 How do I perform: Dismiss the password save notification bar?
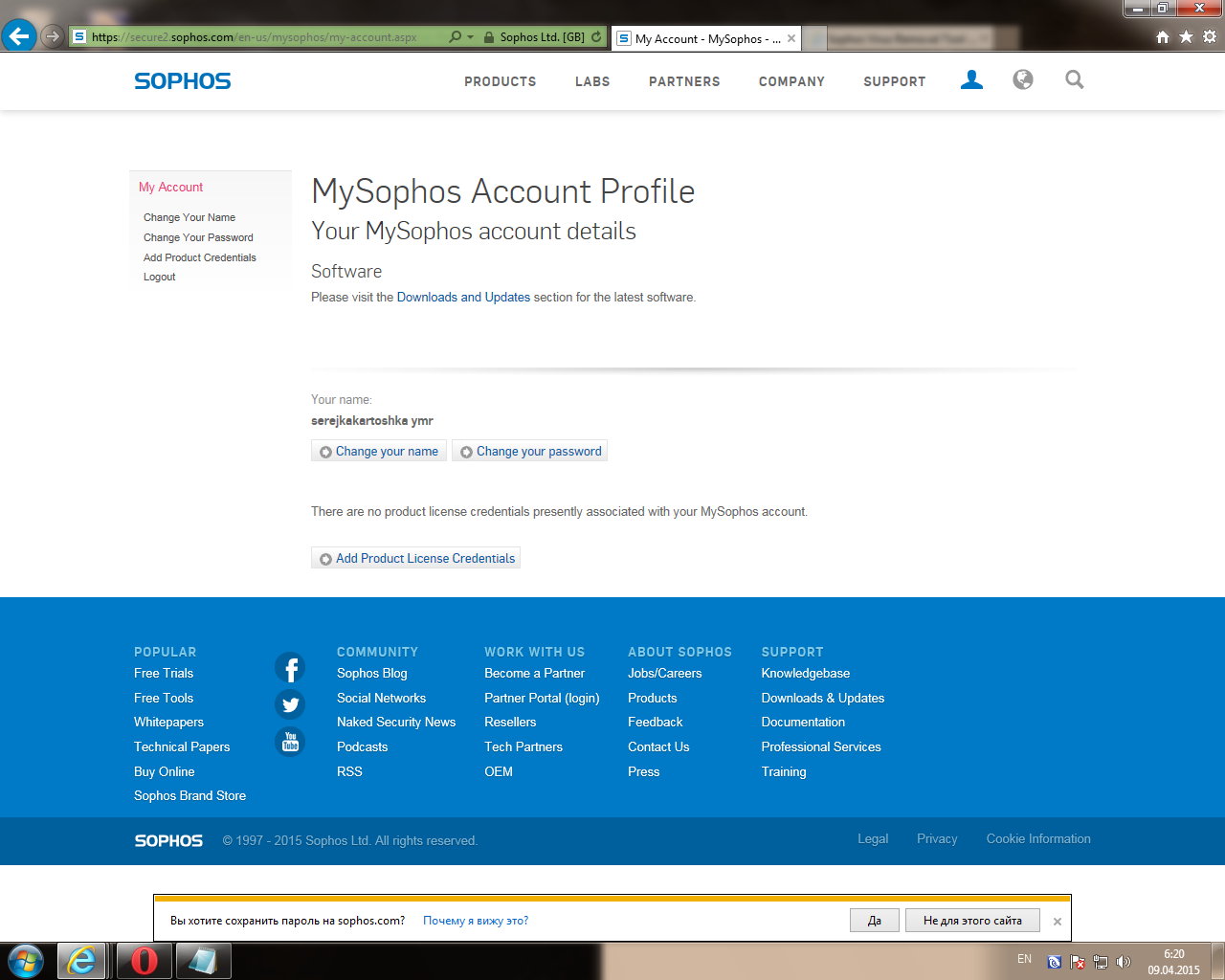coord(1058,922)
